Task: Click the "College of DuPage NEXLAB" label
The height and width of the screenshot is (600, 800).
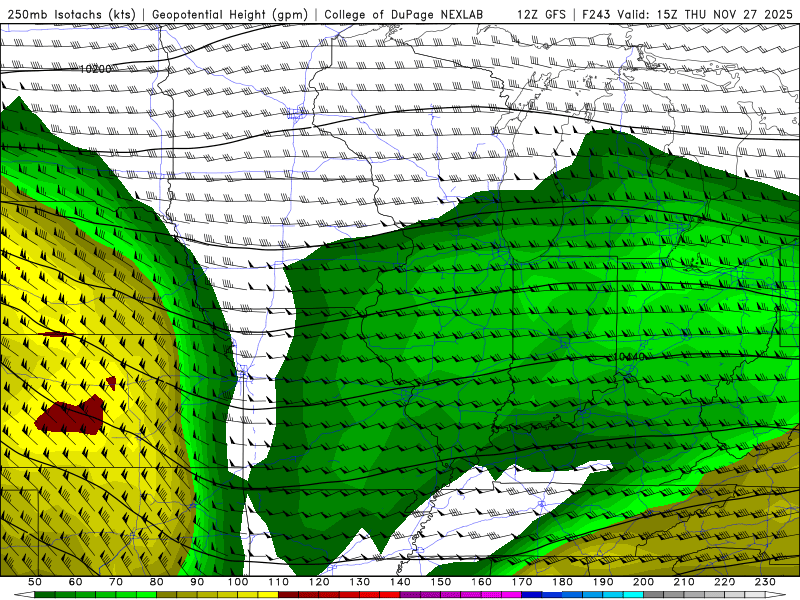Action: point(403,14)
